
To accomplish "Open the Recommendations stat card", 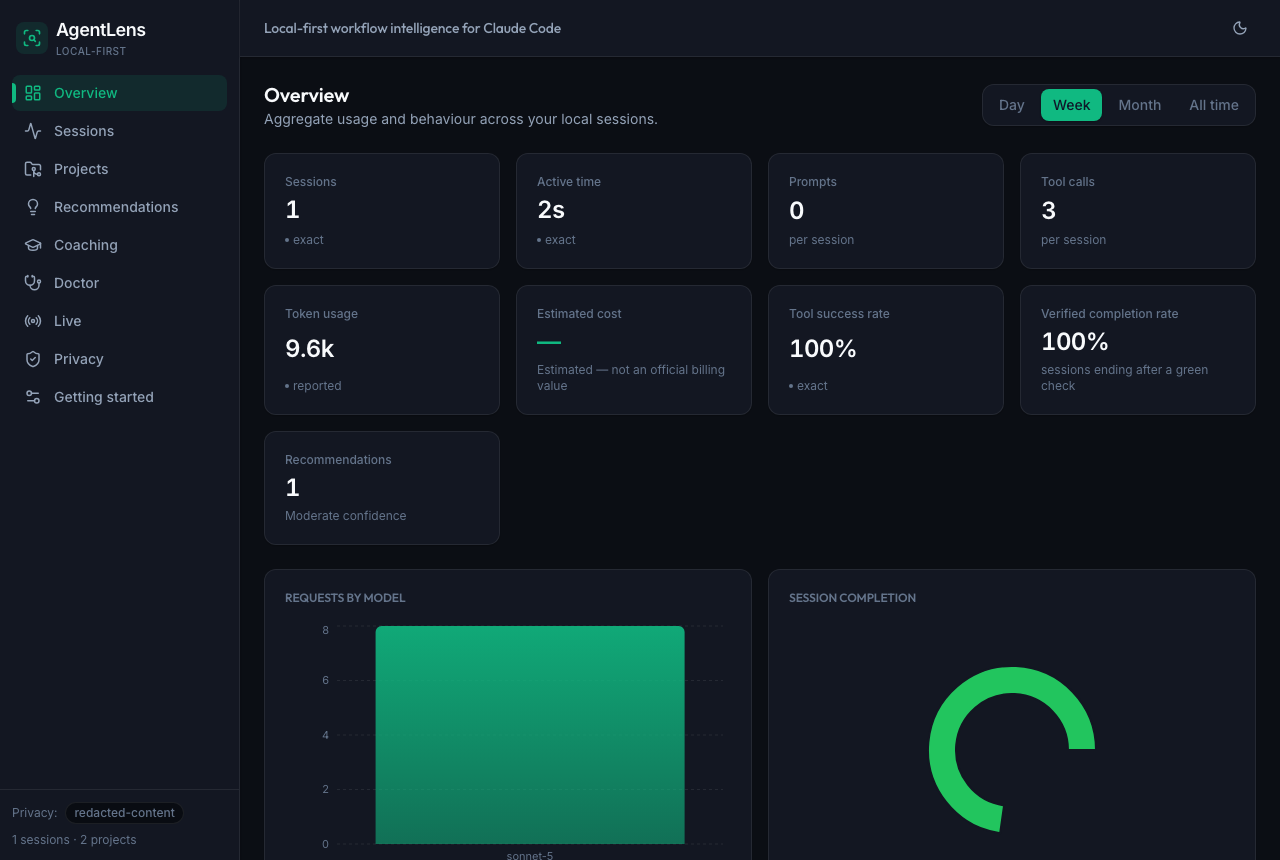I will pos(382,488).
